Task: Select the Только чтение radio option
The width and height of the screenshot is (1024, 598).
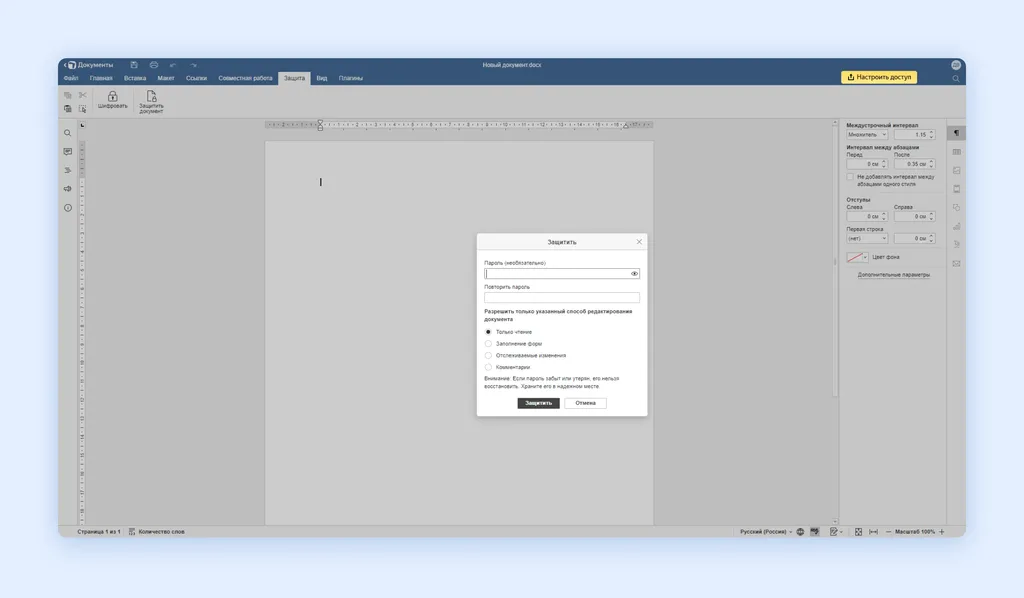Action: coord(488,332)
